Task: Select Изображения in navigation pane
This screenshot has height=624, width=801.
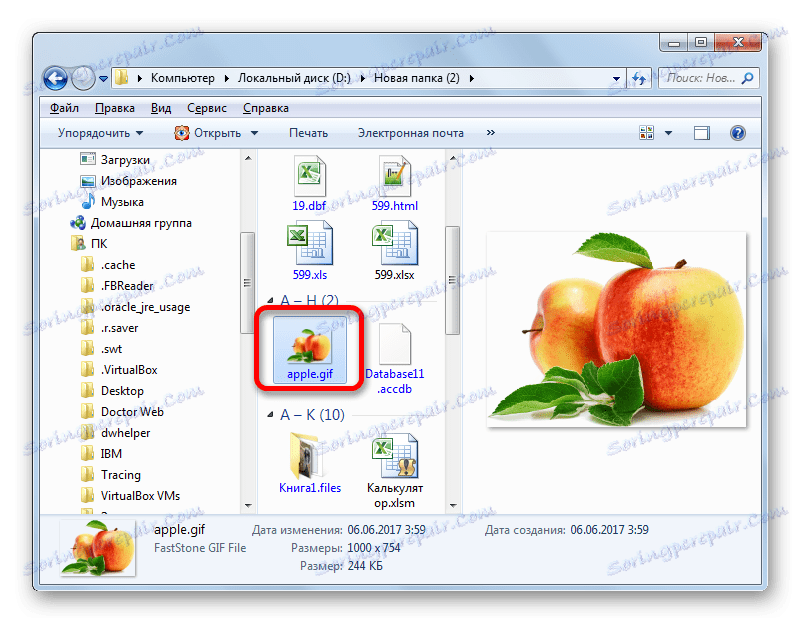Action: 138,181
